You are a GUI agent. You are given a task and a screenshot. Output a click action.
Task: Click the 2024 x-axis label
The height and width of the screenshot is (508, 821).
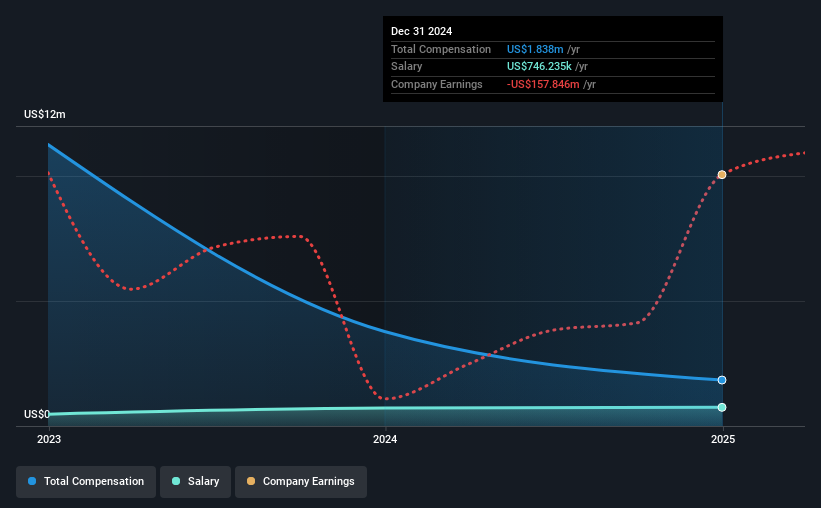[x=385, y=439]
